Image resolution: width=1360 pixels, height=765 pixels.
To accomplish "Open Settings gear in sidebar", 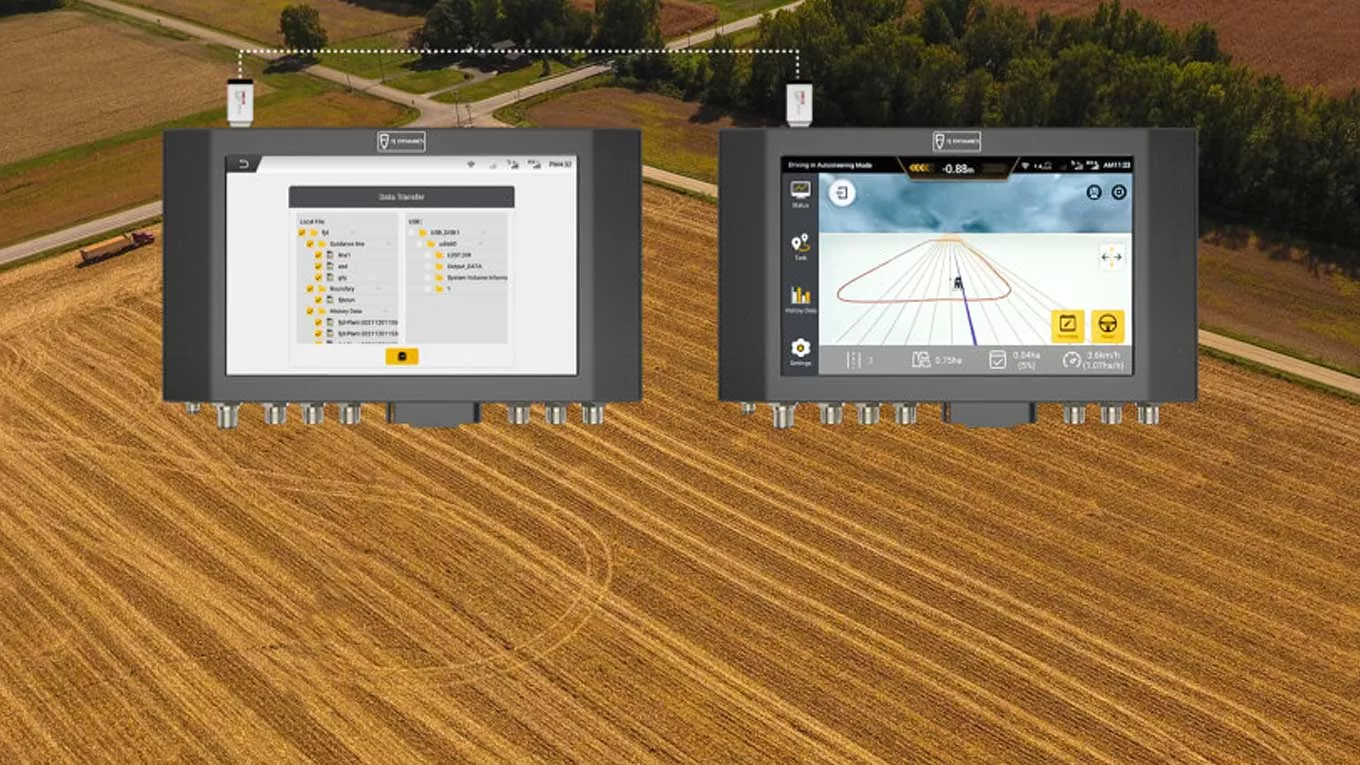I will 800,348.
